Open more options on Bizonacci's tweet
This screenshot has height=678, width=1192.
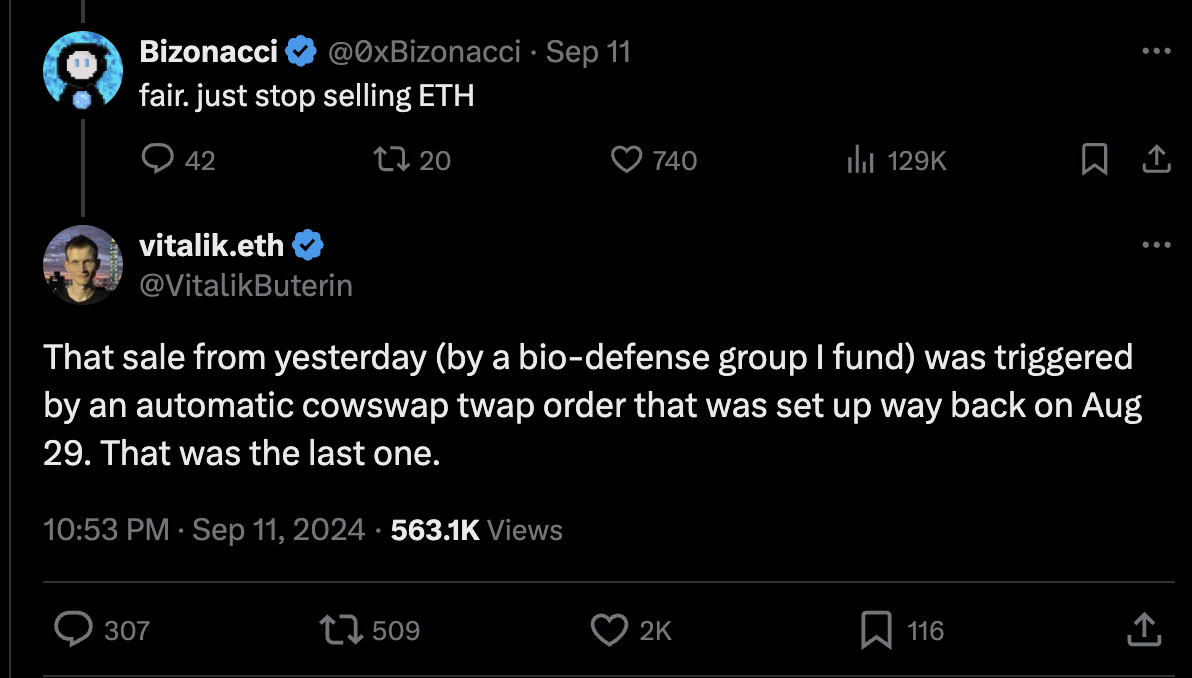click(x=1155, y=50)
